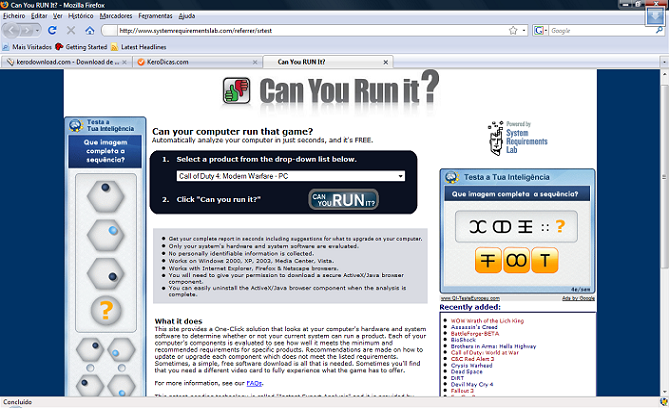Select radio below upper blue-dot answer hexagon
The height and width of the screenshot is (408, 669).
tap(122, 368)
